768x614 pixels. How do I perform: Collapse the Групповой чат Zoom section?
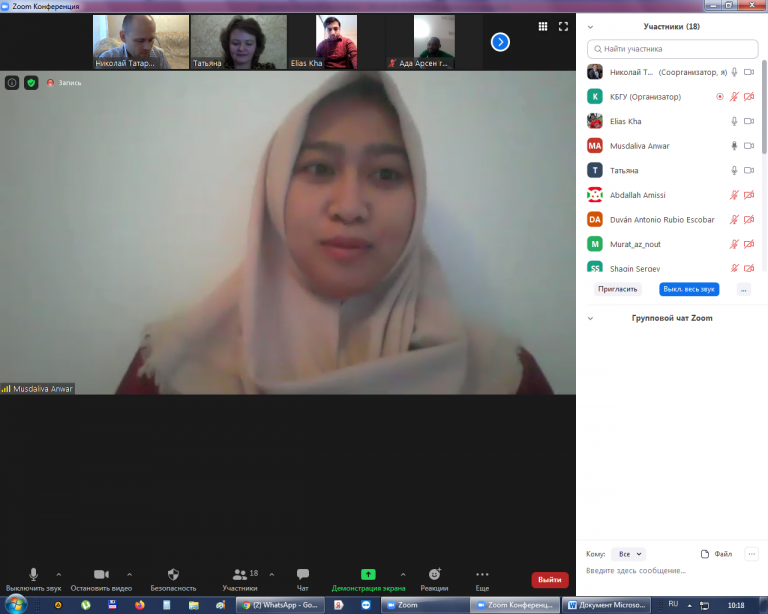point(591,318)
